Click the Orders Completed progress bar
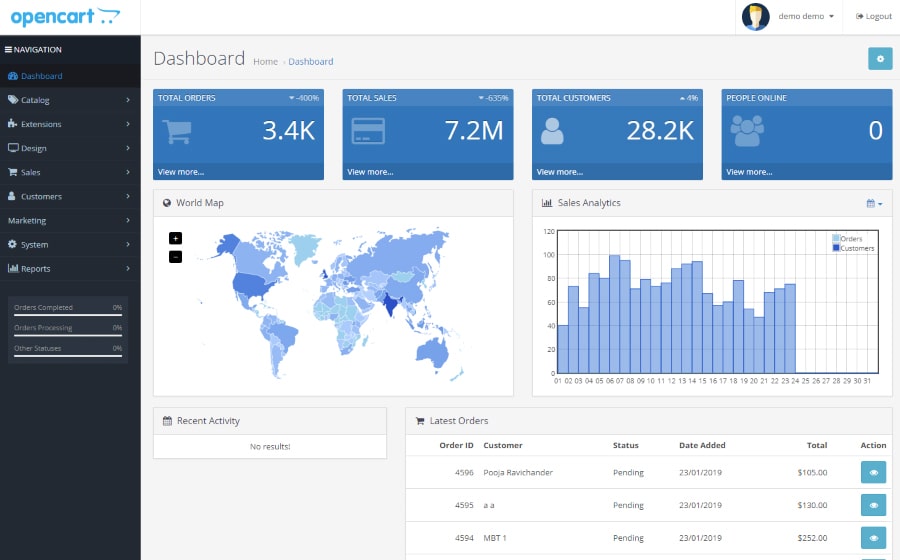Screen dimensions: 900x560 pos(68,315)
